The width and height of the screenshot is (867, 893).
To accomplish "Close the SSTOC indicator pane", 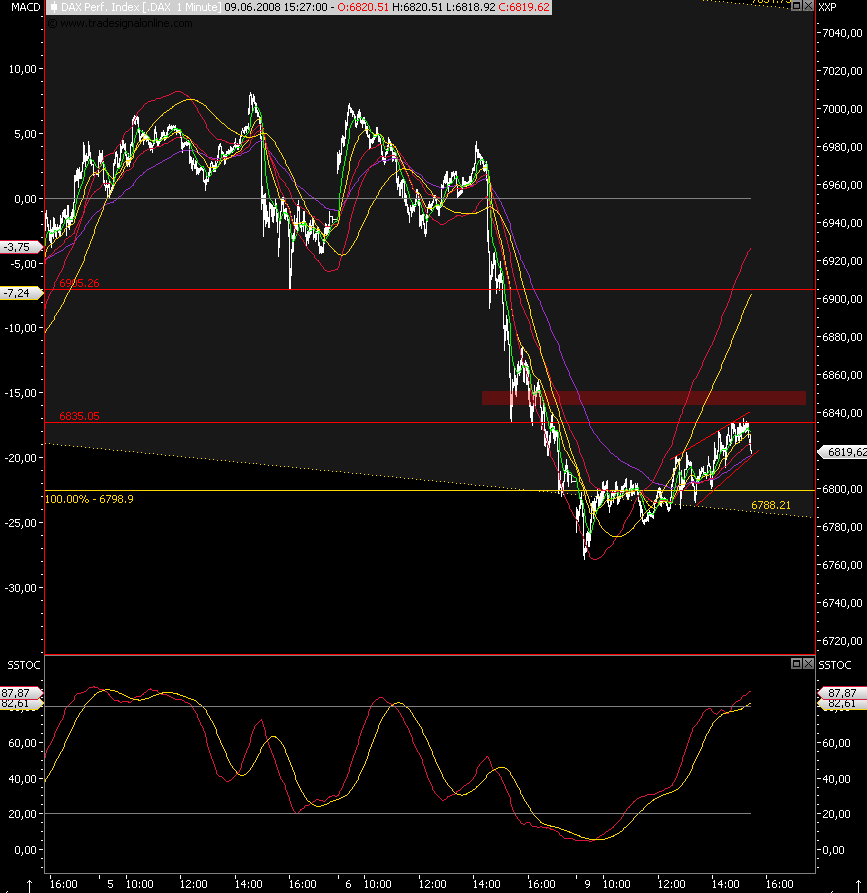I will [x=808, y=663].
